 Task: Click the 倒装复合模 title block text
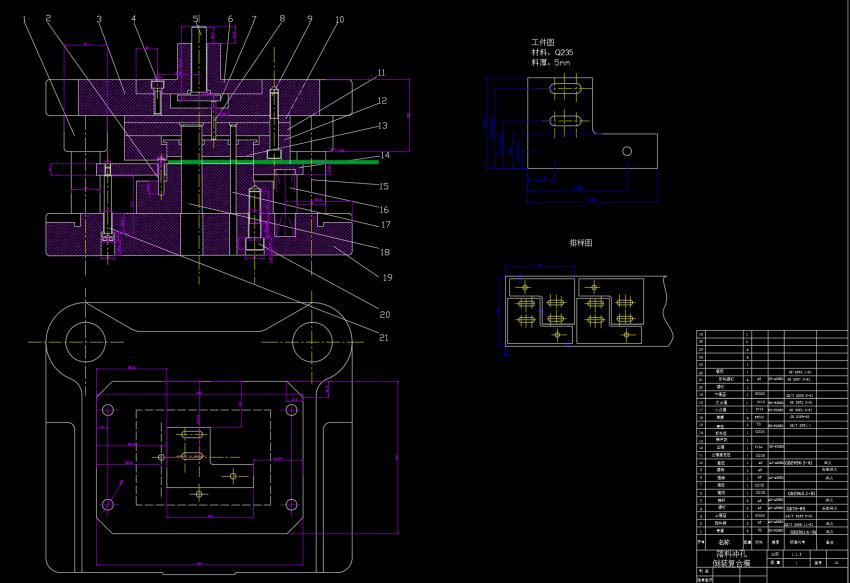coord(731,563)
